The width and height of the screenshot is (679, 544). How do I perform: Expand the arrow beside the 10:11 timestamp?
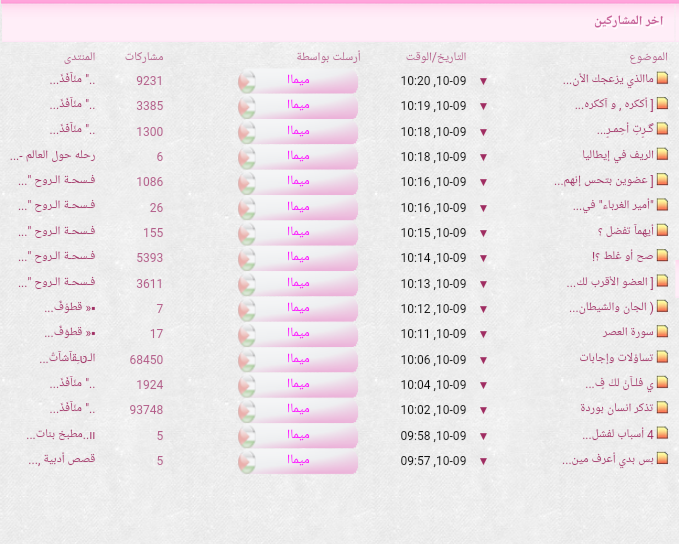click(484, 334)
